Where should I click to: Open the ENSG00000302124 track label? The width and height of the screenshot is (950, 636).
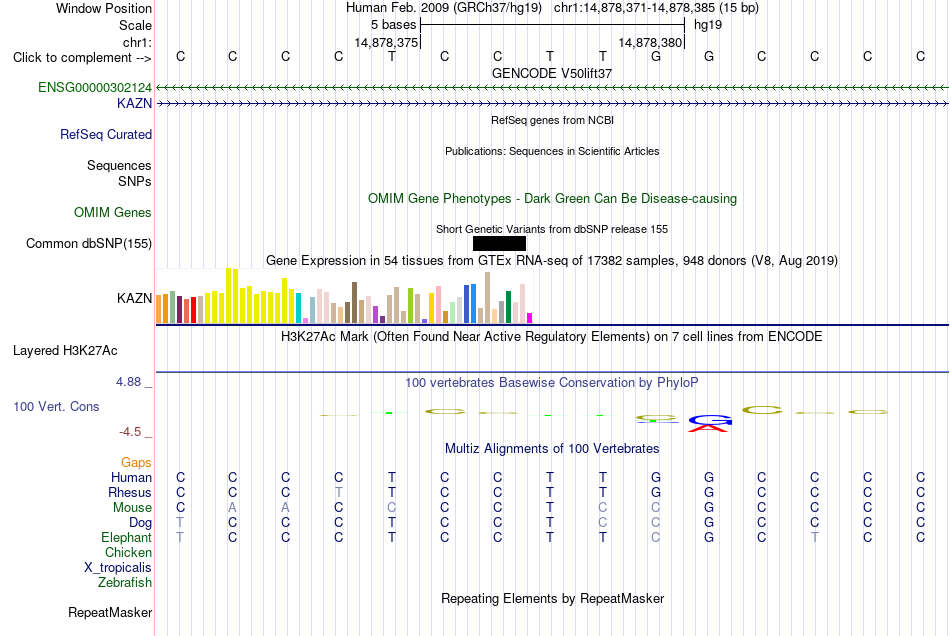95,88
